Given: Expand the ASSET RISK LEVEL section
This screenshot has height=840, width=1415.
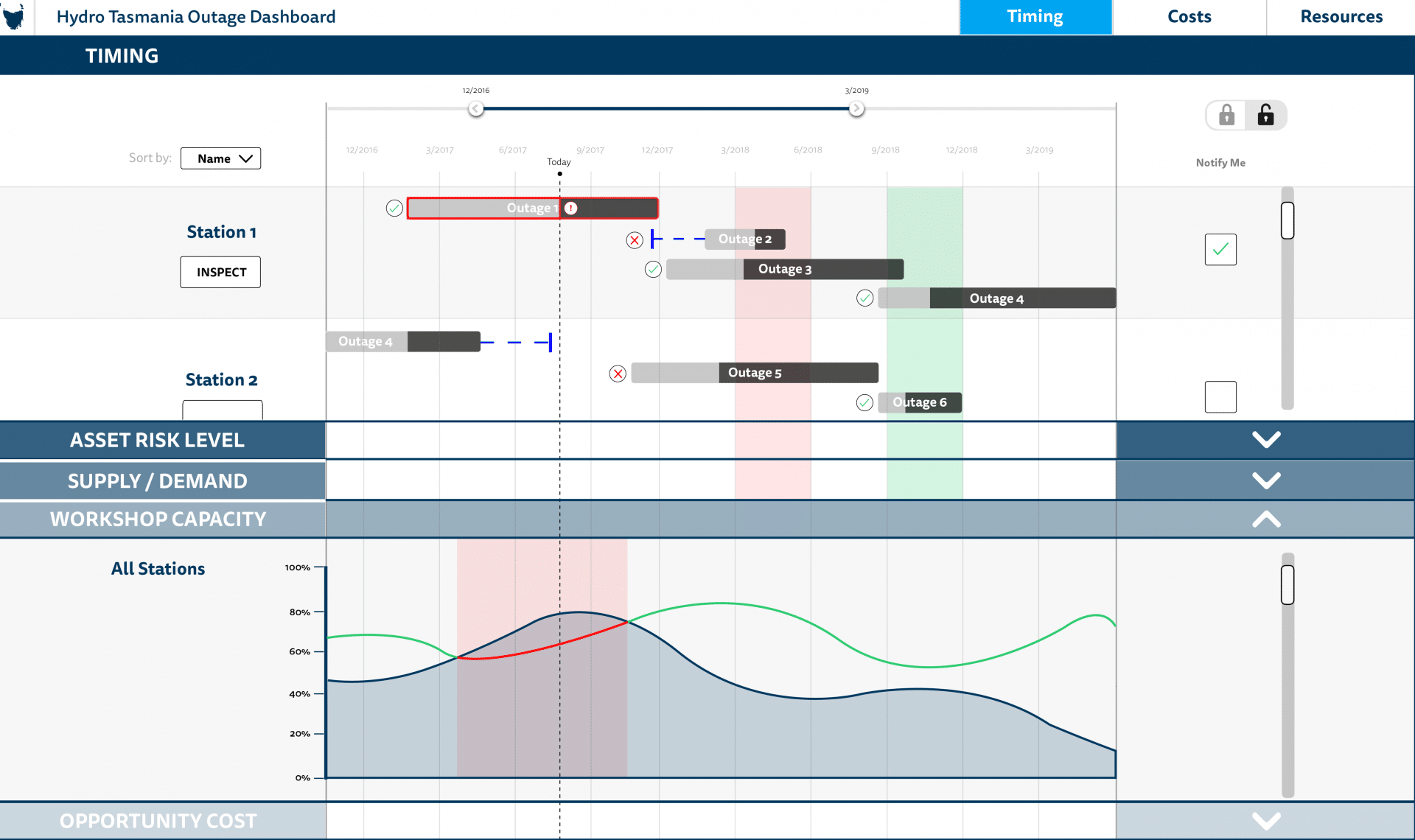Looking at the screenshot, I should click(x=1266, y=440).
